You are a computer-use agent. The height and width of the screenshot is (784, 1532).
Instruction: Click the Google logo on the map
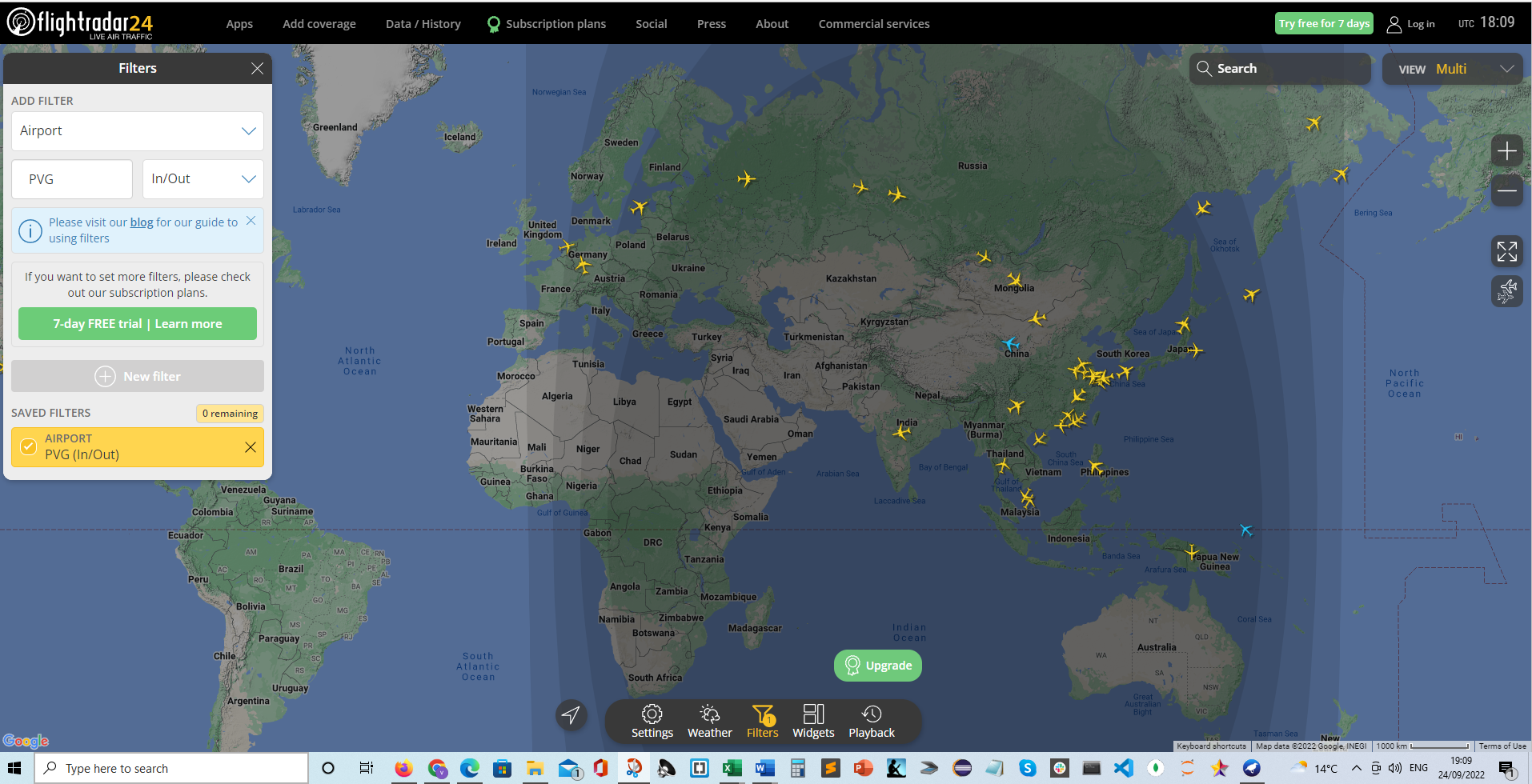[26, 741]
